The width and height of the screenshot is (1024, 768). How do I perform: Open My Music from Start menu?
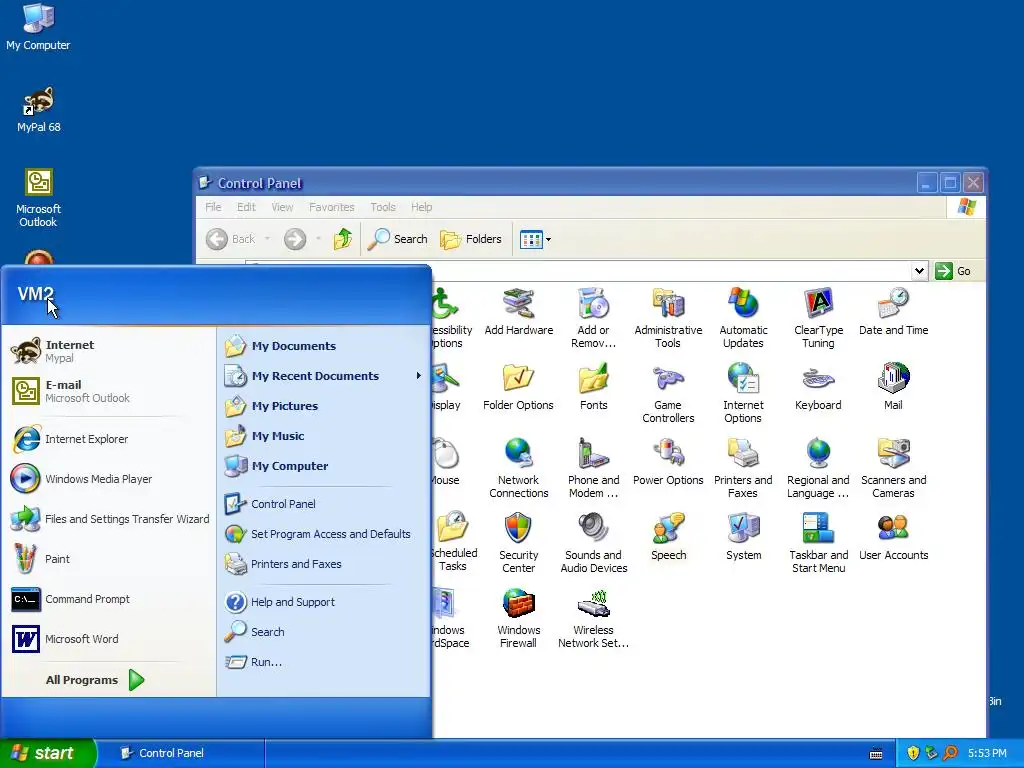[323, 436]
